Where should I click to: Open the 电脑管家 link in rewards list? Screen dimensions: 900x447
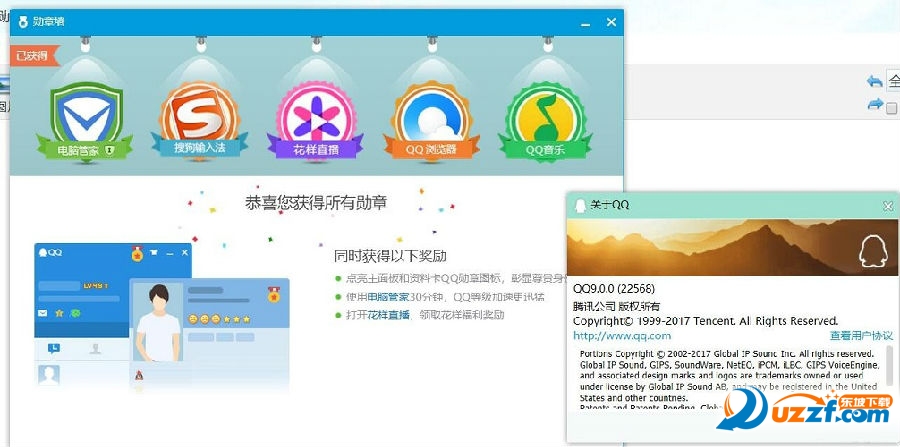[388, 297]
